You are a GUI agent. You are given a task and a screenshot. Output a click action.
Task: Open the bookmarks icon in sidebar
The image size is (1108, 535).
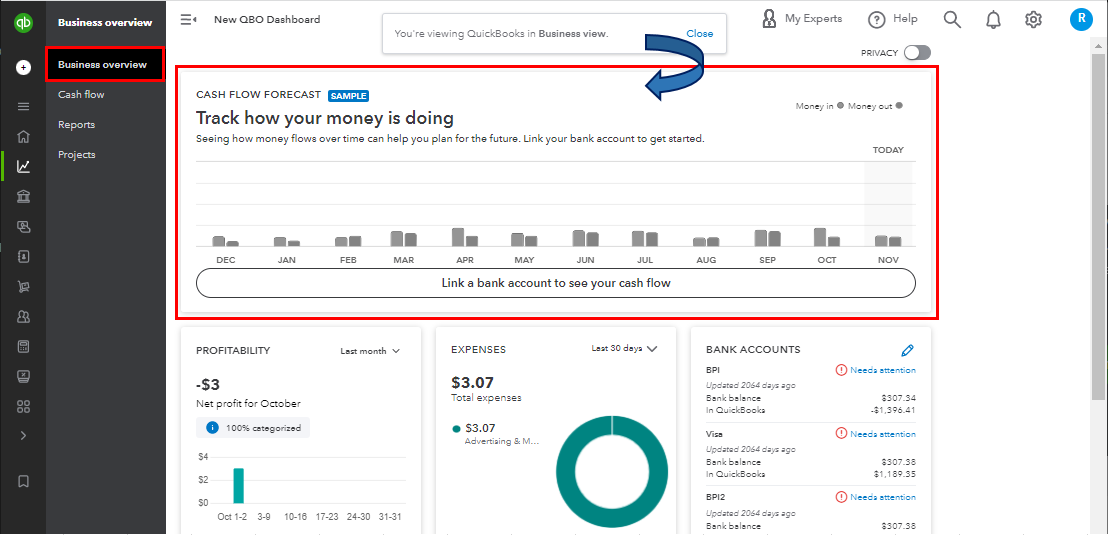pos(23,481)
